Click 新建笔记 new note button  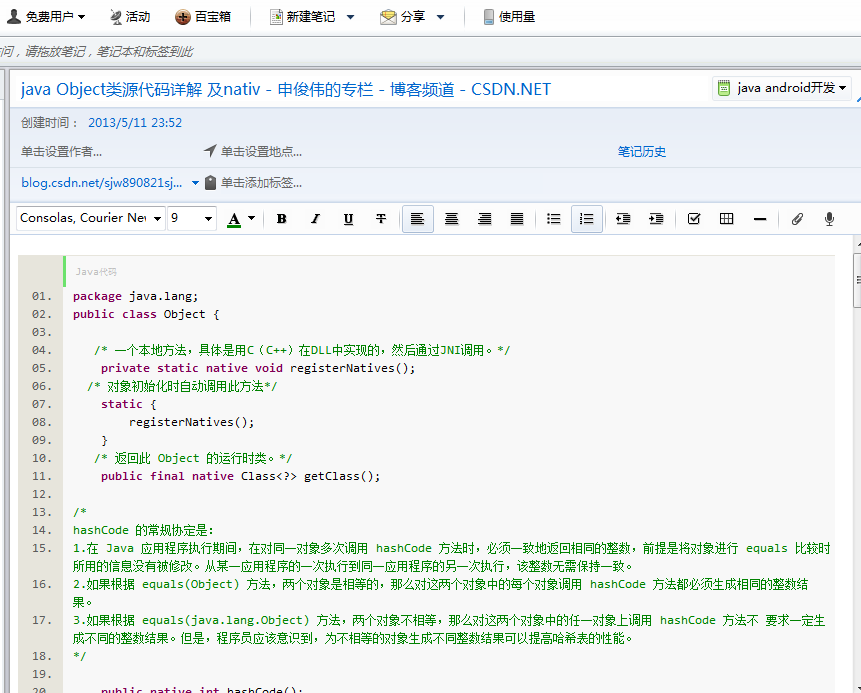point(303,17)
